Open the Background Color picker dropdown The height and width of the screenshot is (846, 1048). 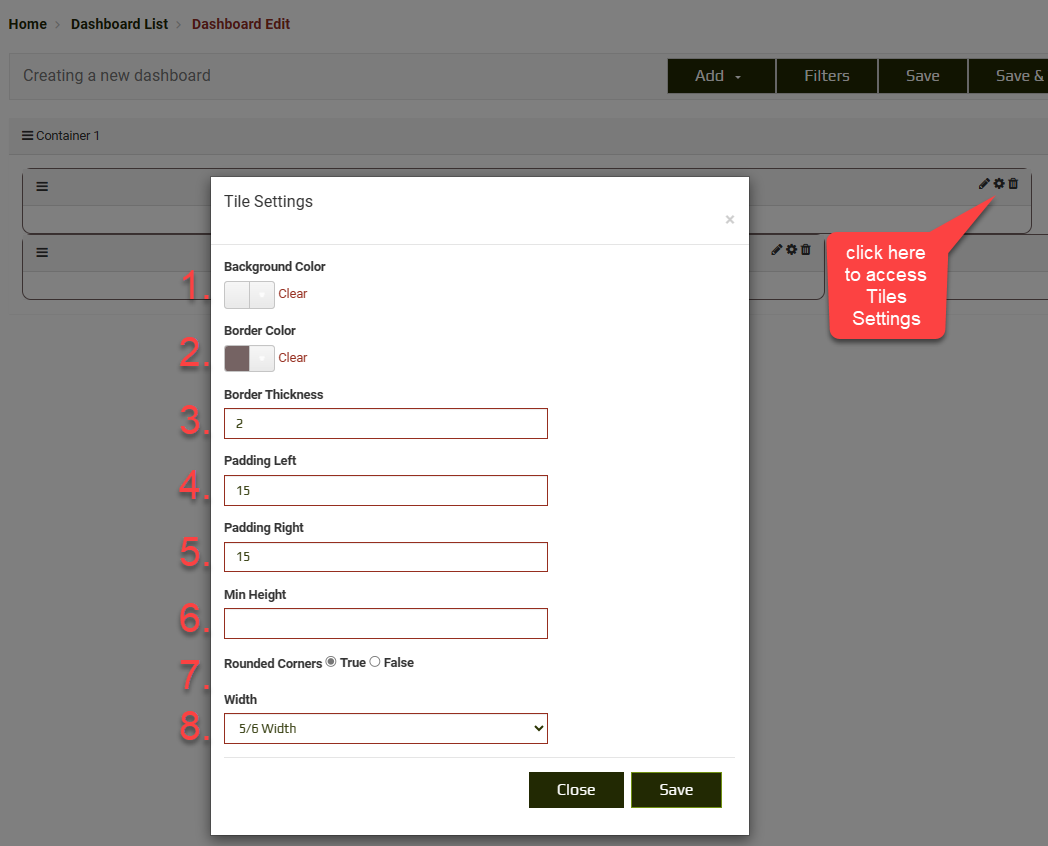point(261,295)
